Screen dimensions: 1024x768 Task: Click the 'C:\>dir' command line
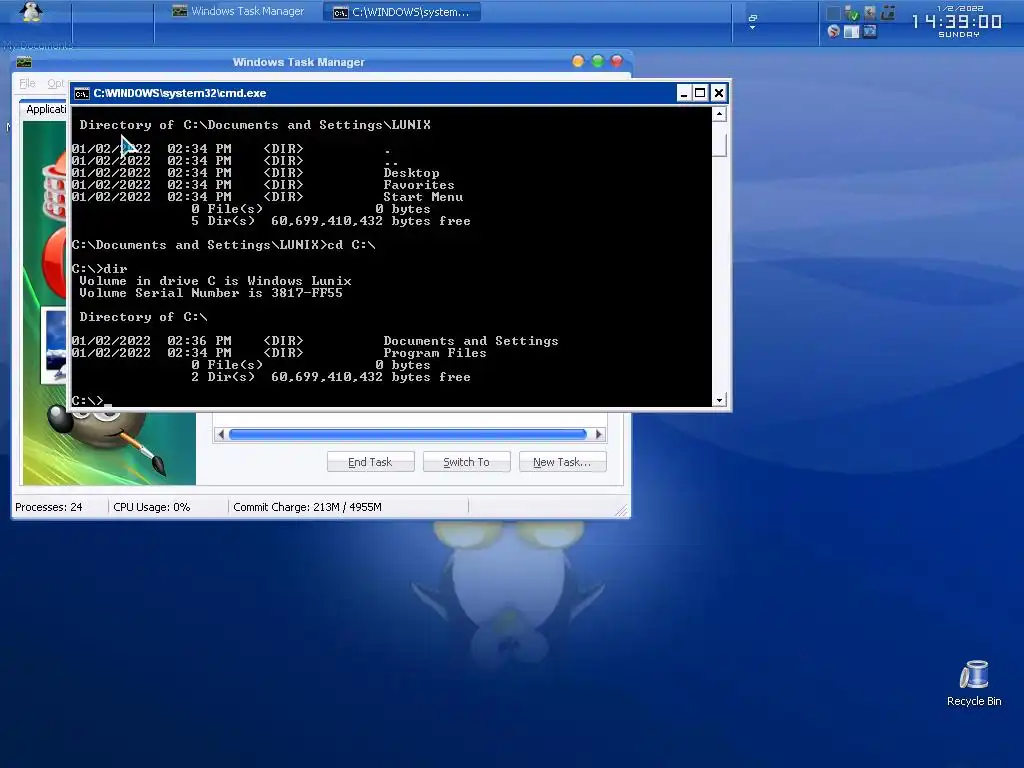99,269
